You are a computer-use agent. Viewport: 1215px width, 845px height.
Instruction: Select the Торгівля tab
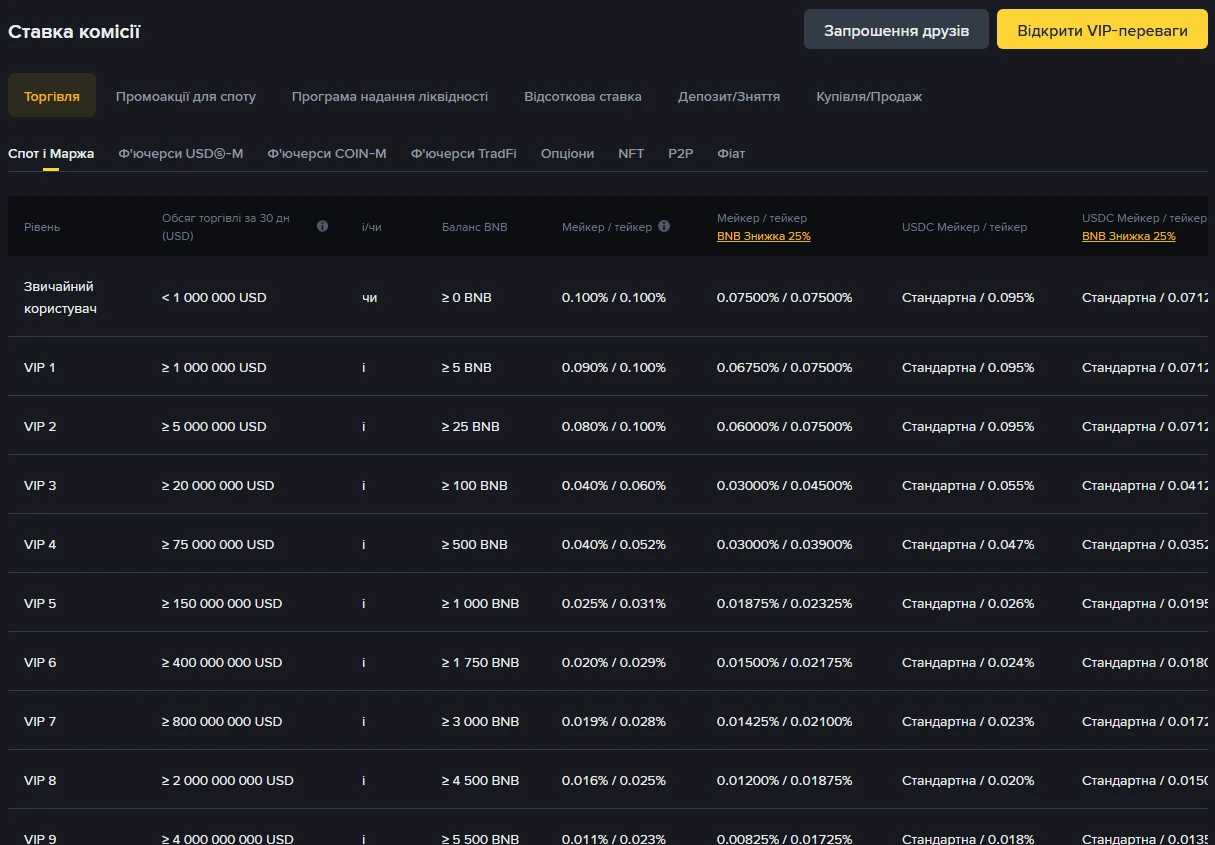pyautogui.click(x=52, y=96)
